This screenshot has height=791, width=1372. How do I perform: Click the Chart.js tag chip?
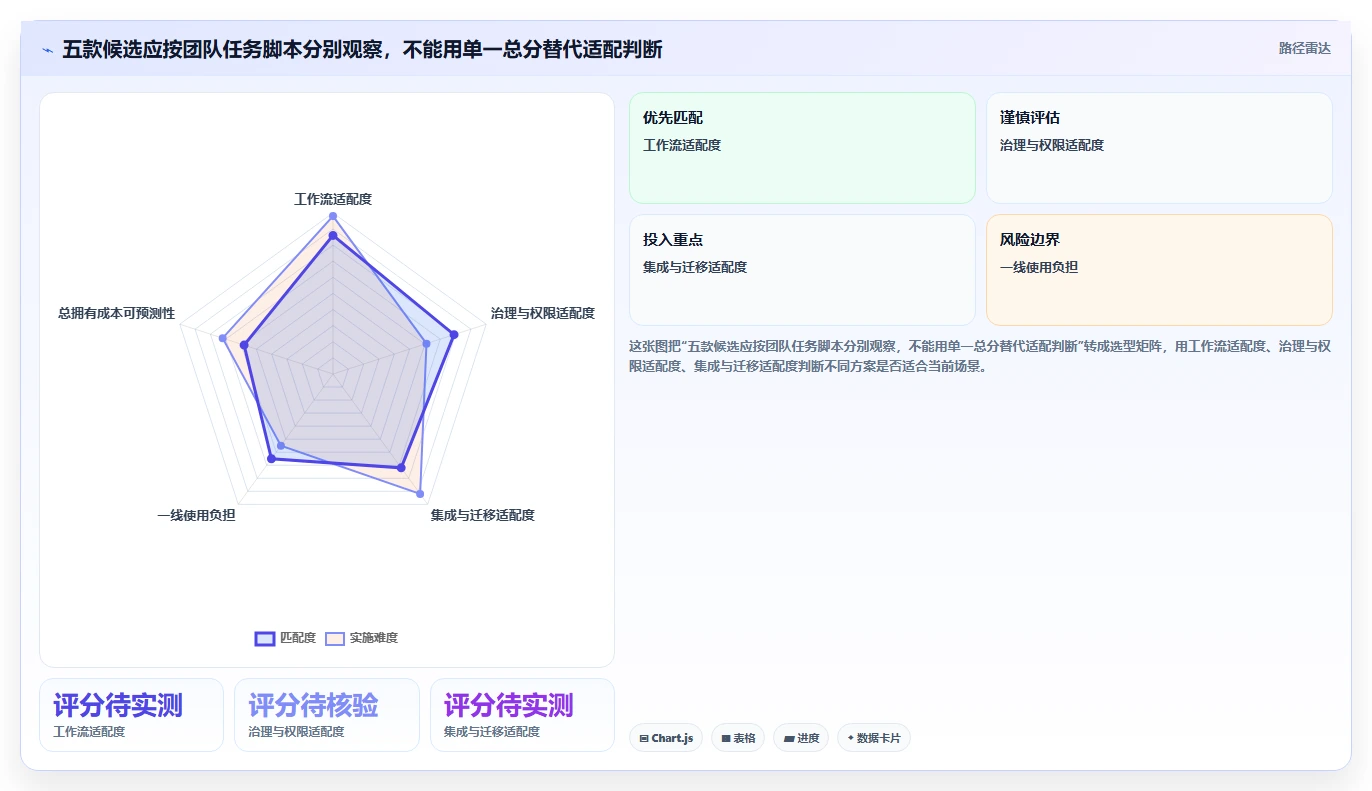tap(666, 738)
